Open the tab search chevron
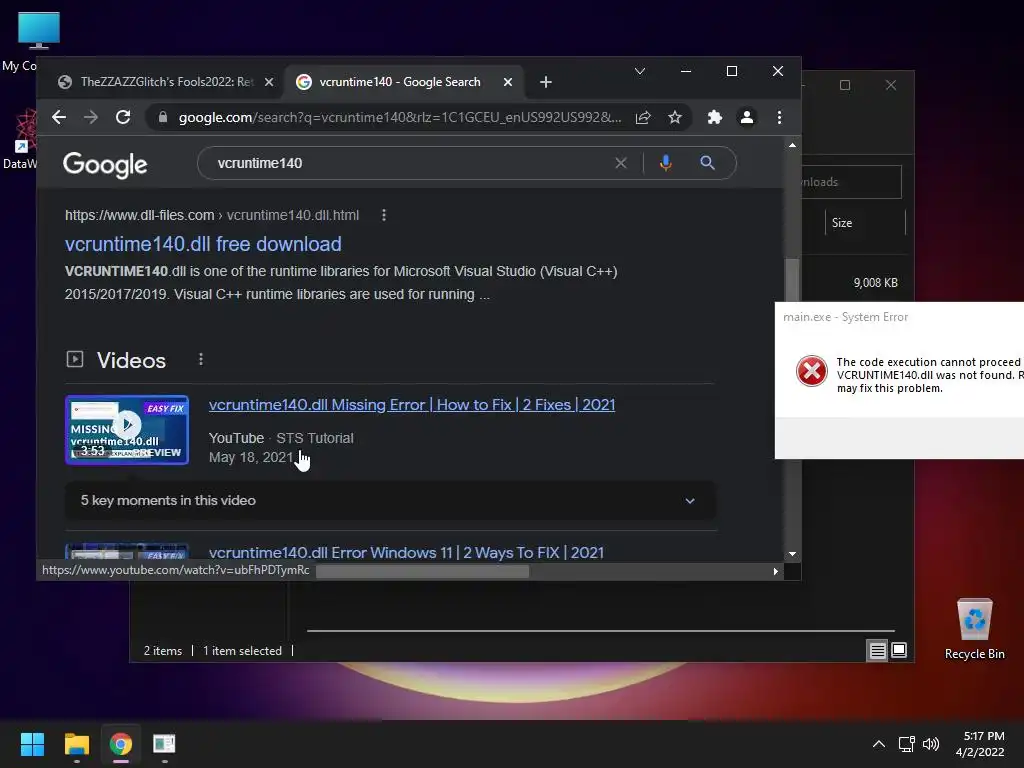Screen dimensions: 1024x768 click(640, 71)
